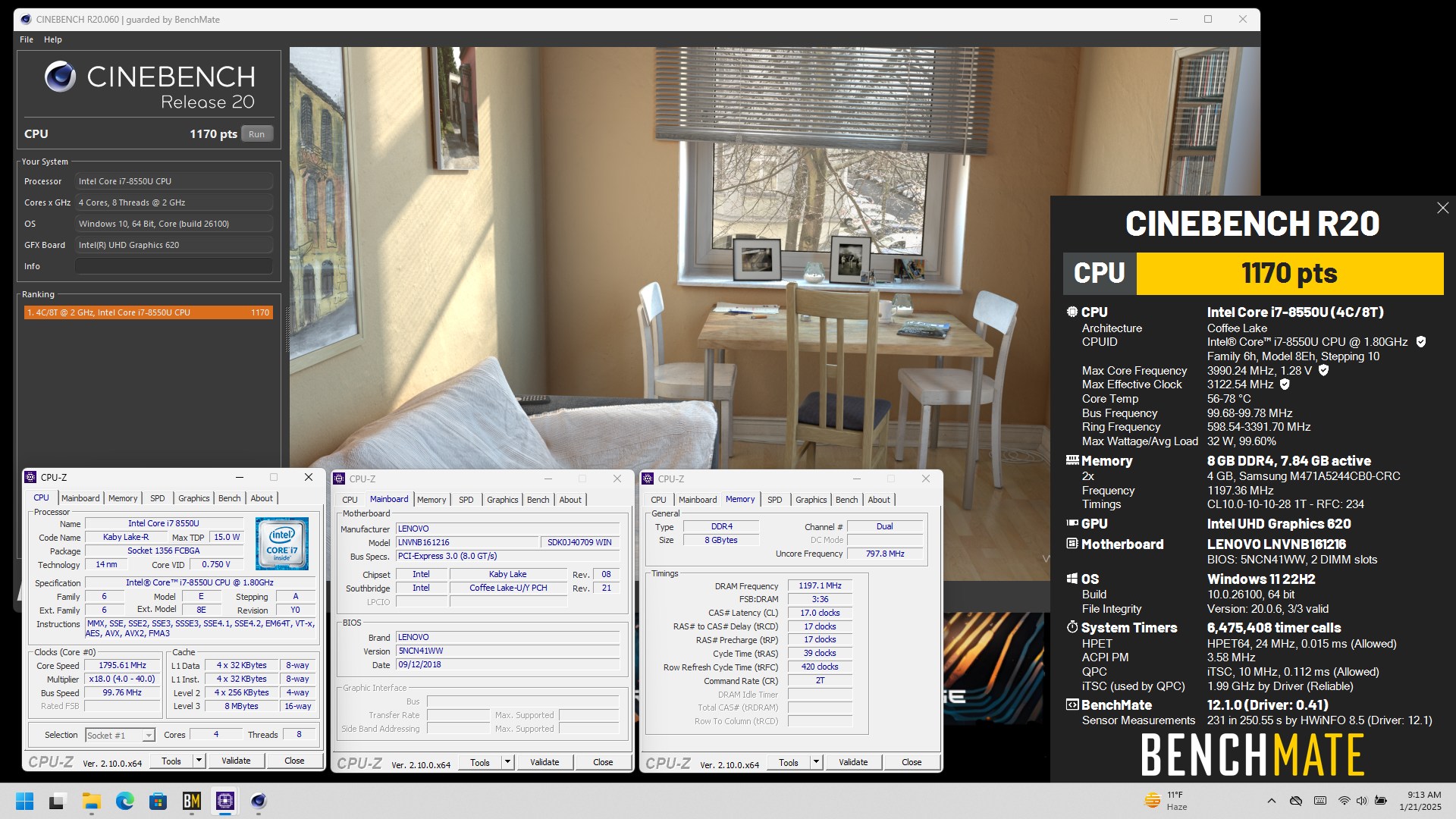Screen dimensions: 1456x819
Task: Click the BIOS Version field 5NCN41WW
Action: (507, 651)
